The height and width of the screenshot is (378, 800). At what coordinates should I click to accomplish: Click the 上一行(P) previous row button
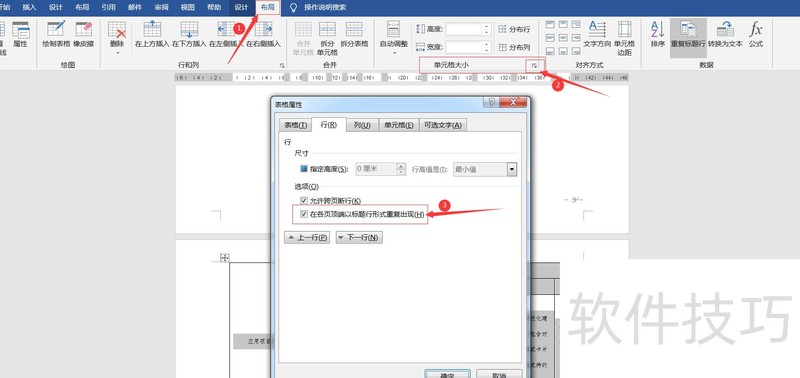307,238
